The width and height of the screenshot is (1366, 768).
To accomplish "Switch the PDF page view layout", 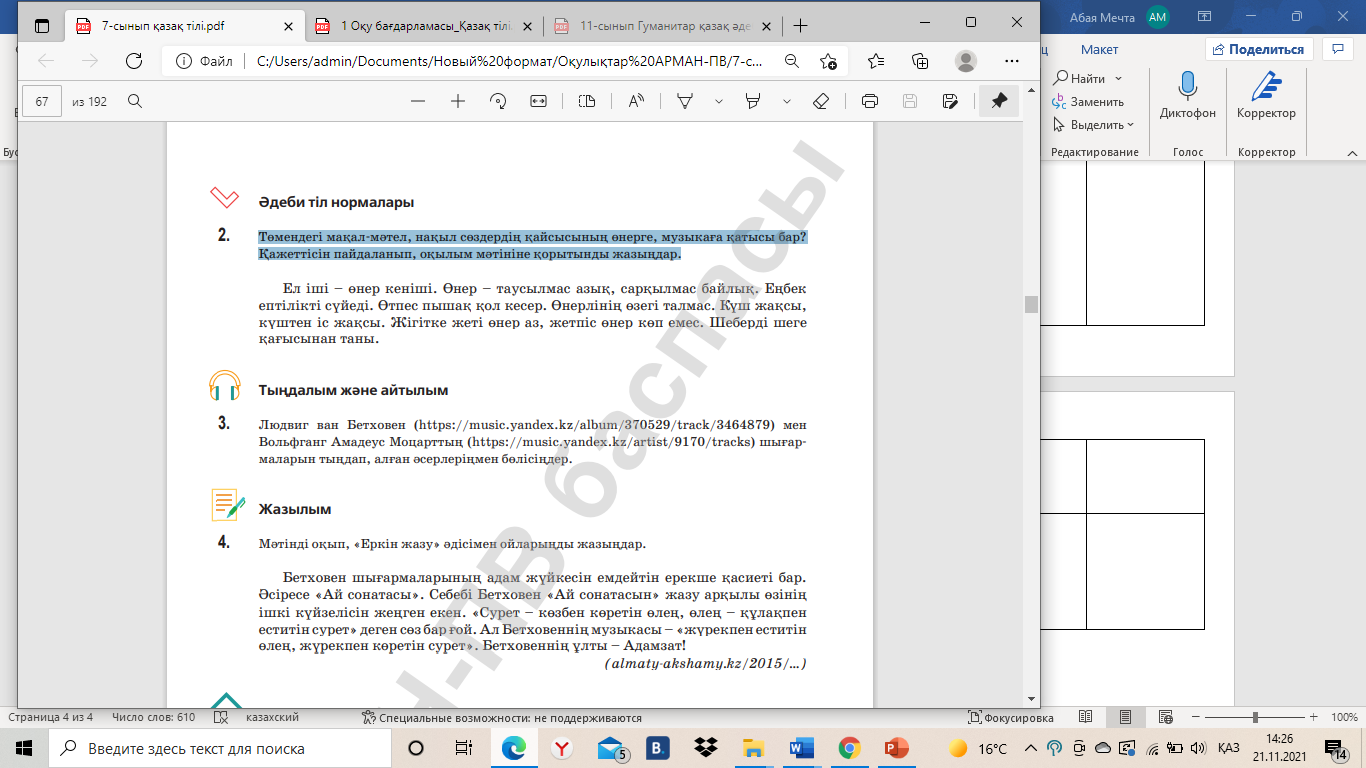I will point(587,101).
